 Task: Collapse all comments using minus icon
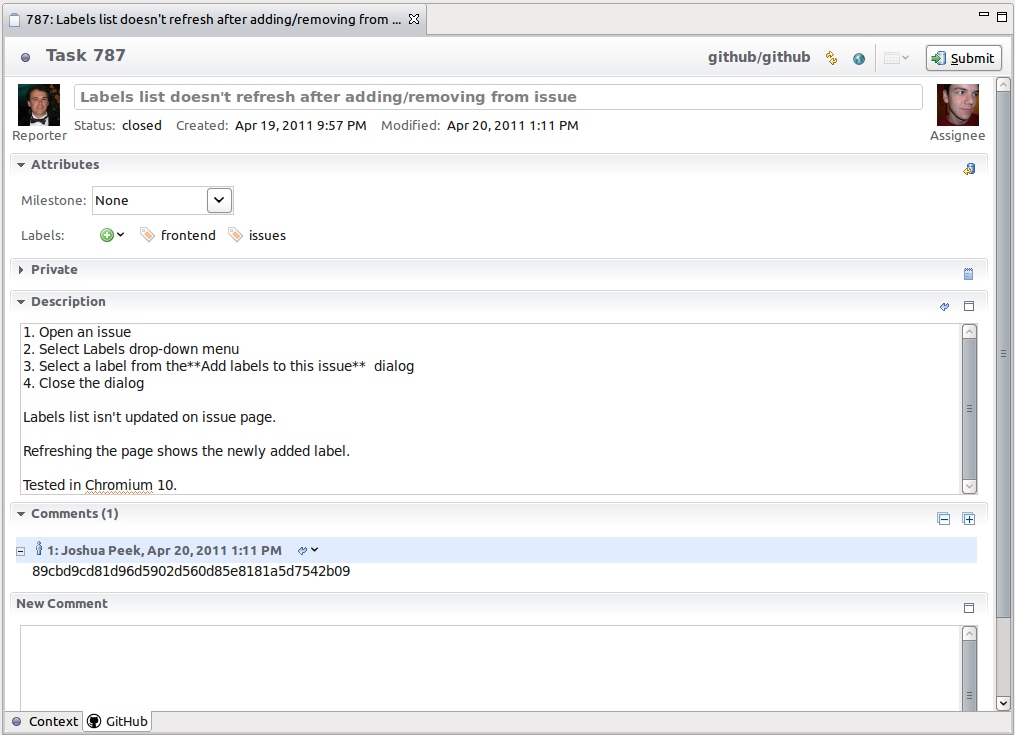[943, 518]
